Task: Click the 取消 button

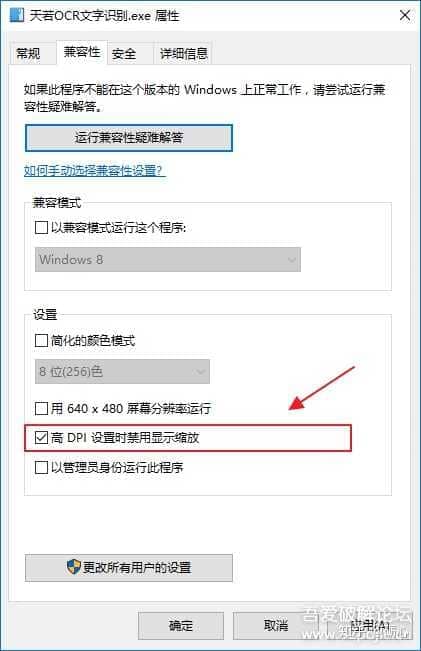Action: [x=276, y=626]
